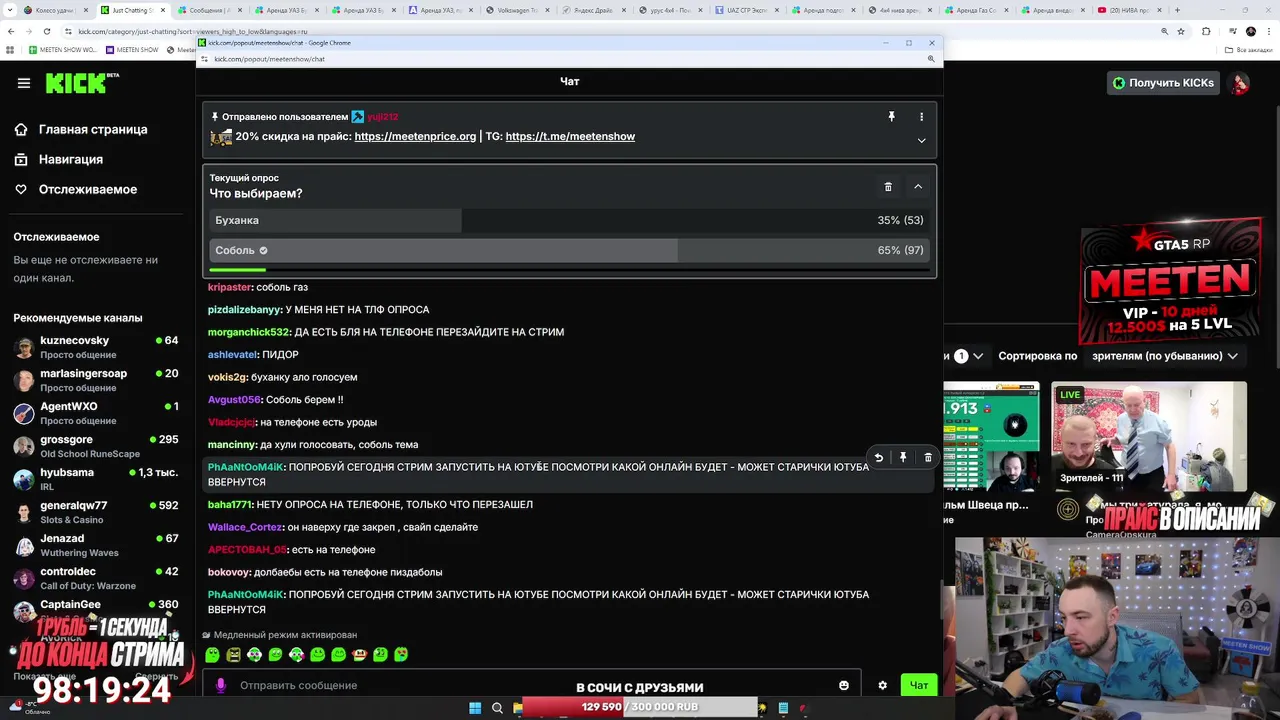Open recommended channel marlasingersoap
This screenshot has width=1280, height=720.
[96, 380]
